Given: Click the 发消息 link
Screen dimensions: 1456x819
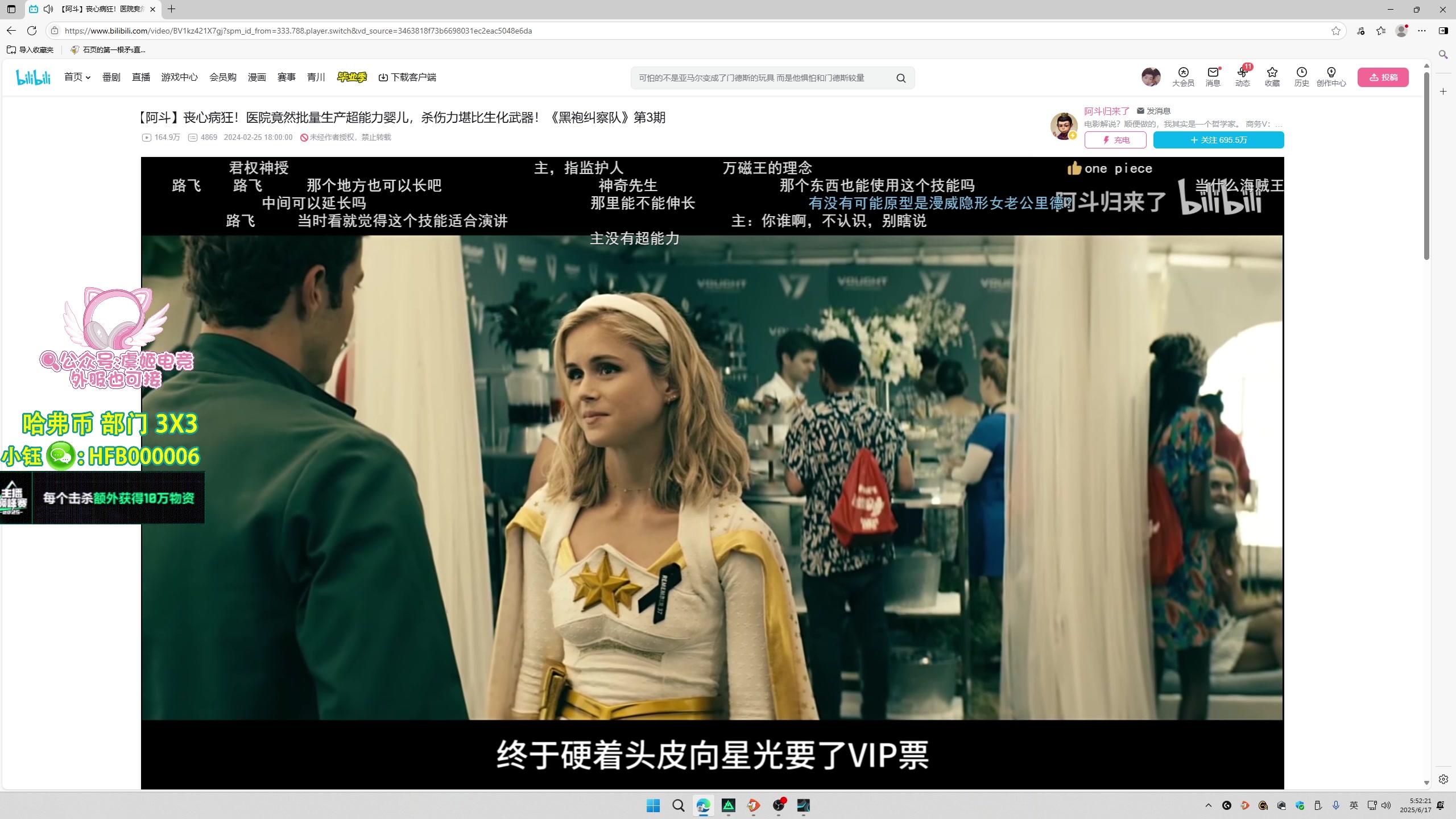Looking at the screenshot, I should (1153, 111).
